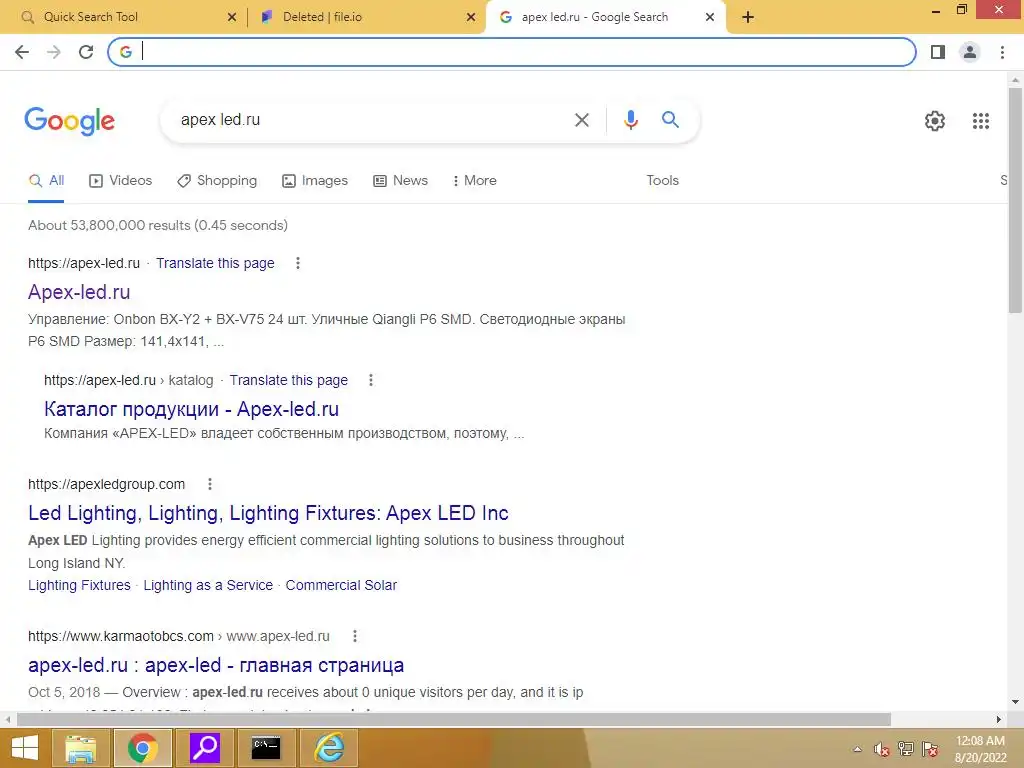This screenshot has width=1024, height=768.
Task: Open apex-led.ru главная страница result
Action: [216, 665]
